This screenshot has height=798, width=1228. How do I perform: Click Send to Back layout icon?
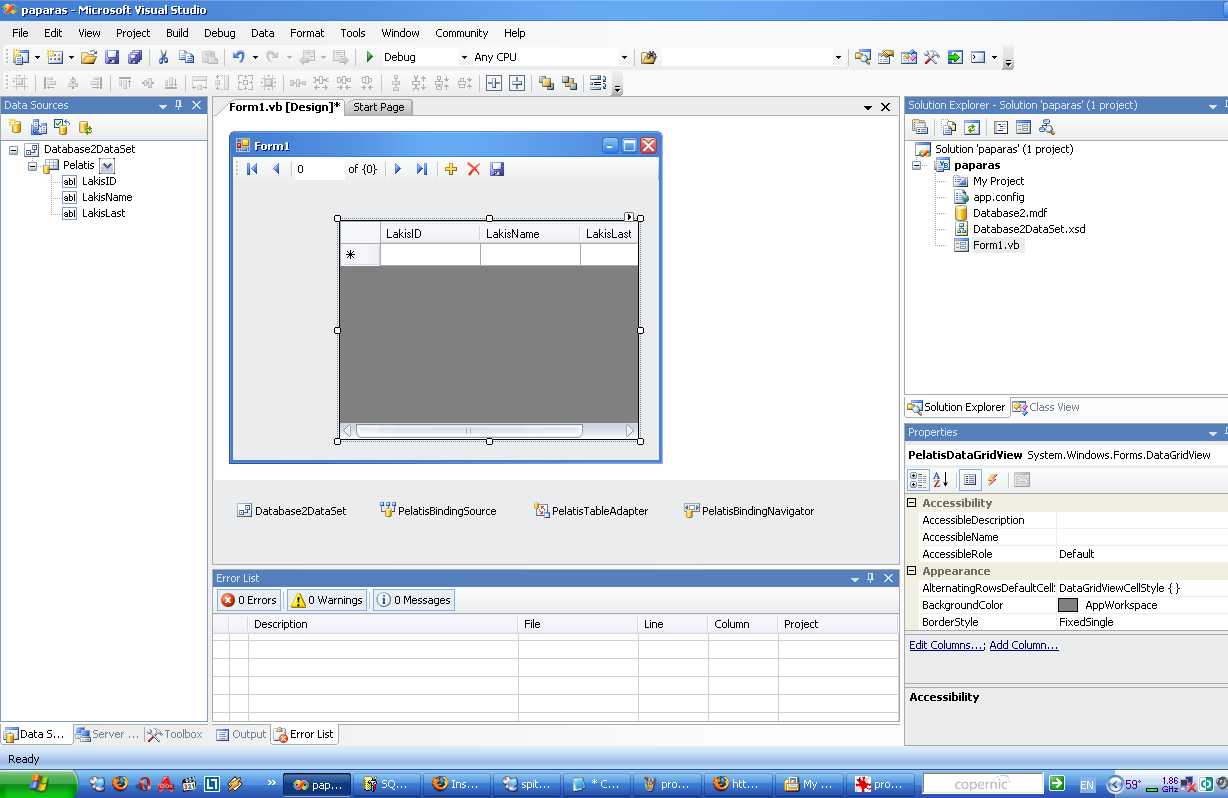click(x=569, y=83)
